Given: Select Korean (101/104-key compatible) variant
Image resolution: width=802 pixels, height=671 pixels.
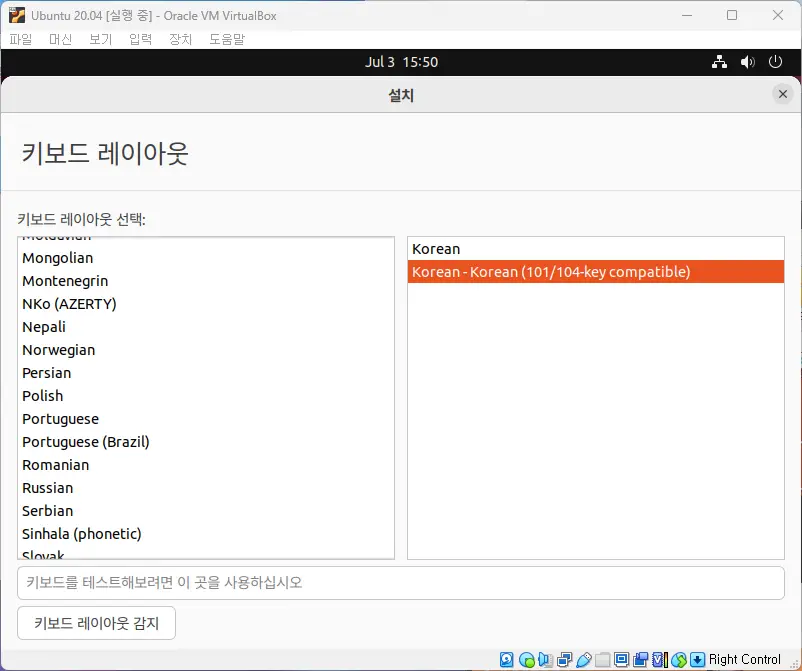Looking at the screenshot, I should tap(595, 272).
